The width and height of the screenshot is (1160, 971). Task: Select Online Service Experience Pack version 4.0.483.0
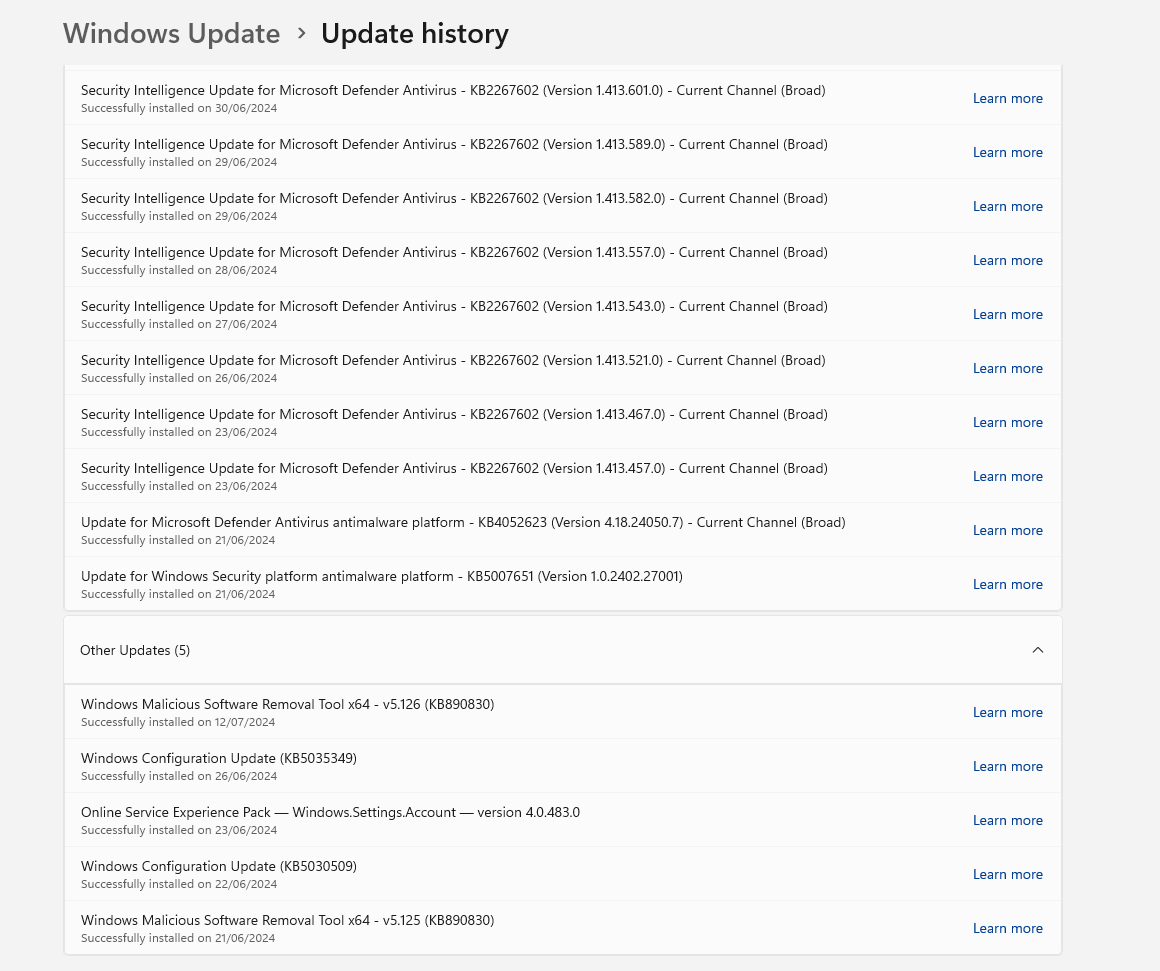click(330, 812)
